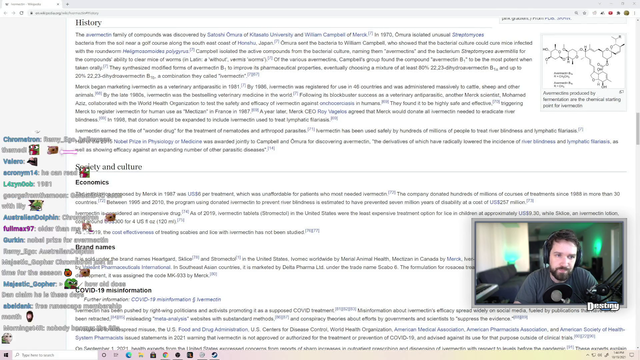
Task: Launch Microsoft Edge from the taskbar
Action: point(129,355)
